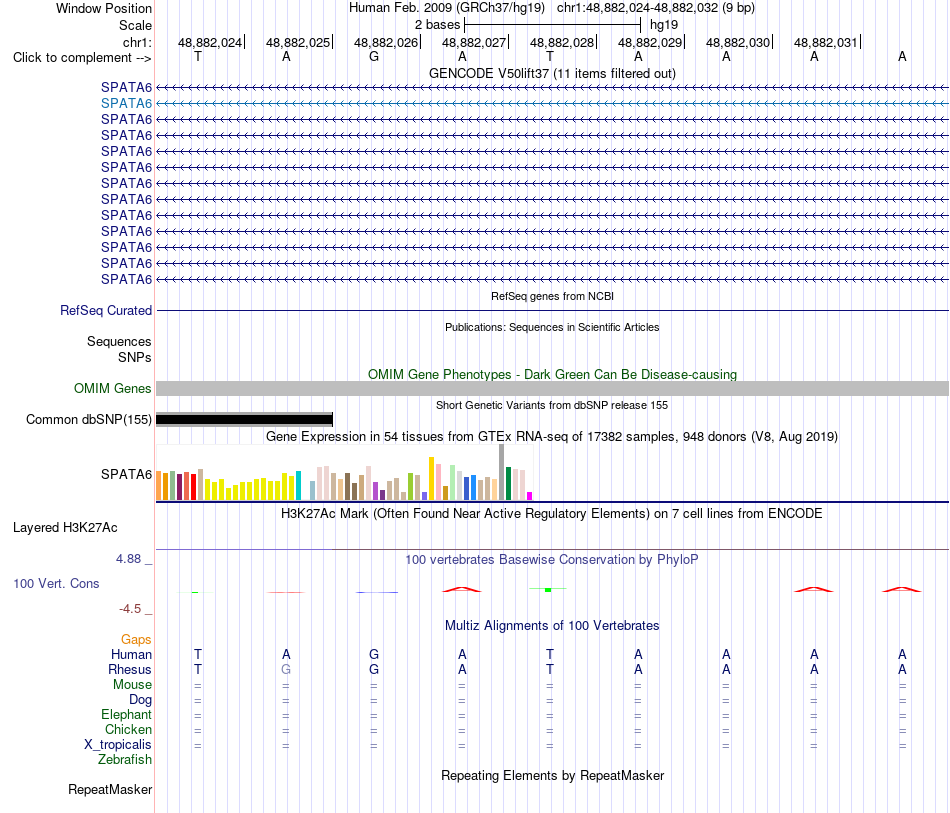This screenshot has width=950, height=813.
Task: Open the RefSeq Curated track label
Action: point(105,310)
